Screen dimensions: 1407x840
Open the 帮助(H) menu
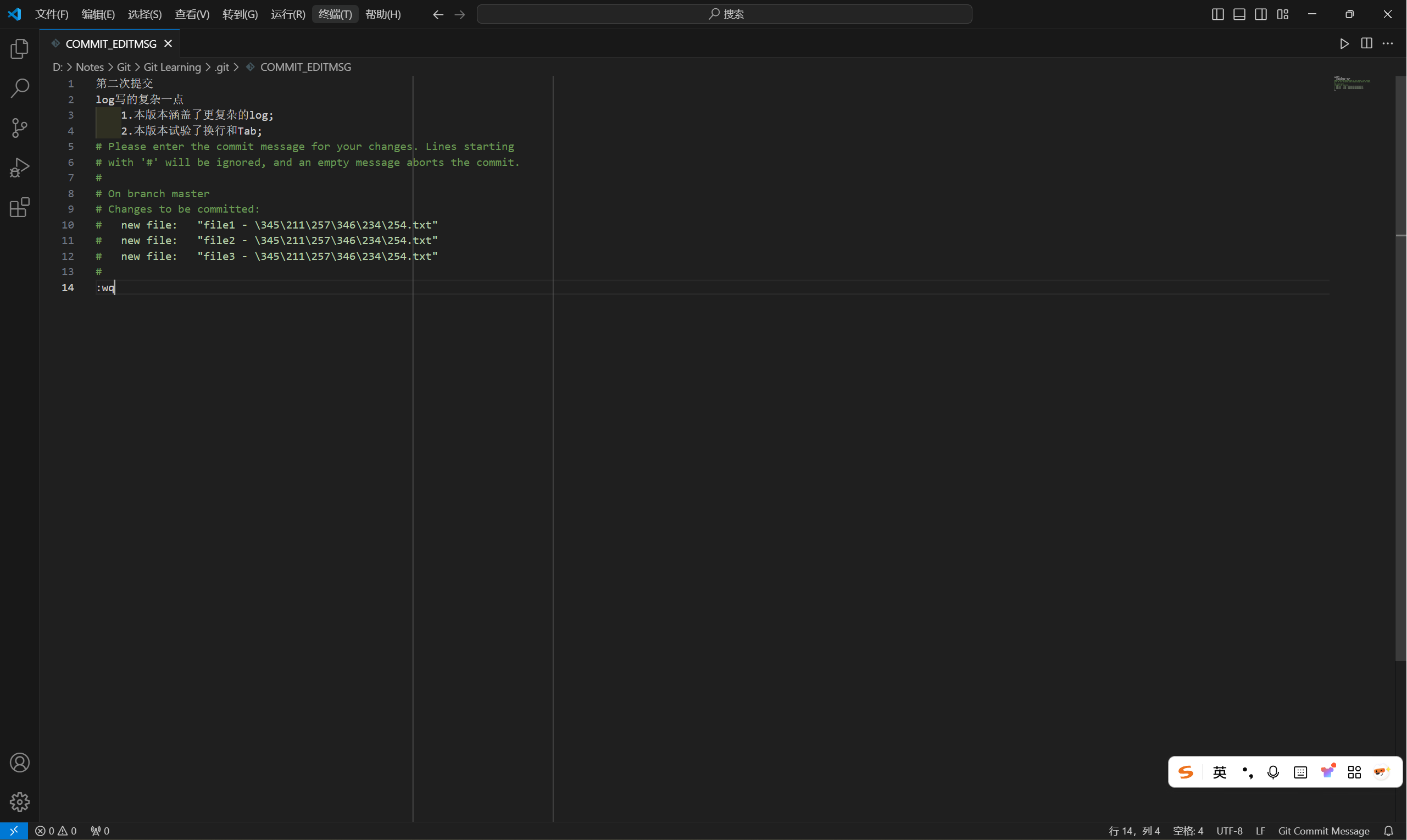coord(382,14)
